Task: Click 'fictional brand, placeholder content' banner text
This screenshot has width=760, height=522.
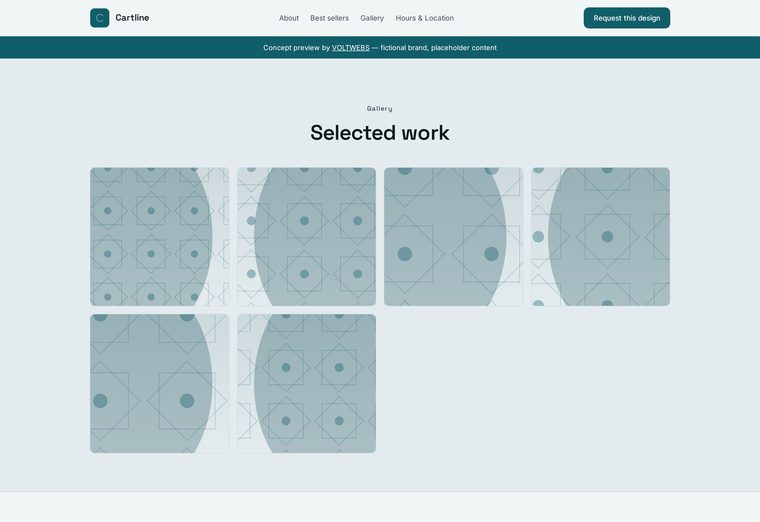Action: pyautogui.click(x=439, y=47)
